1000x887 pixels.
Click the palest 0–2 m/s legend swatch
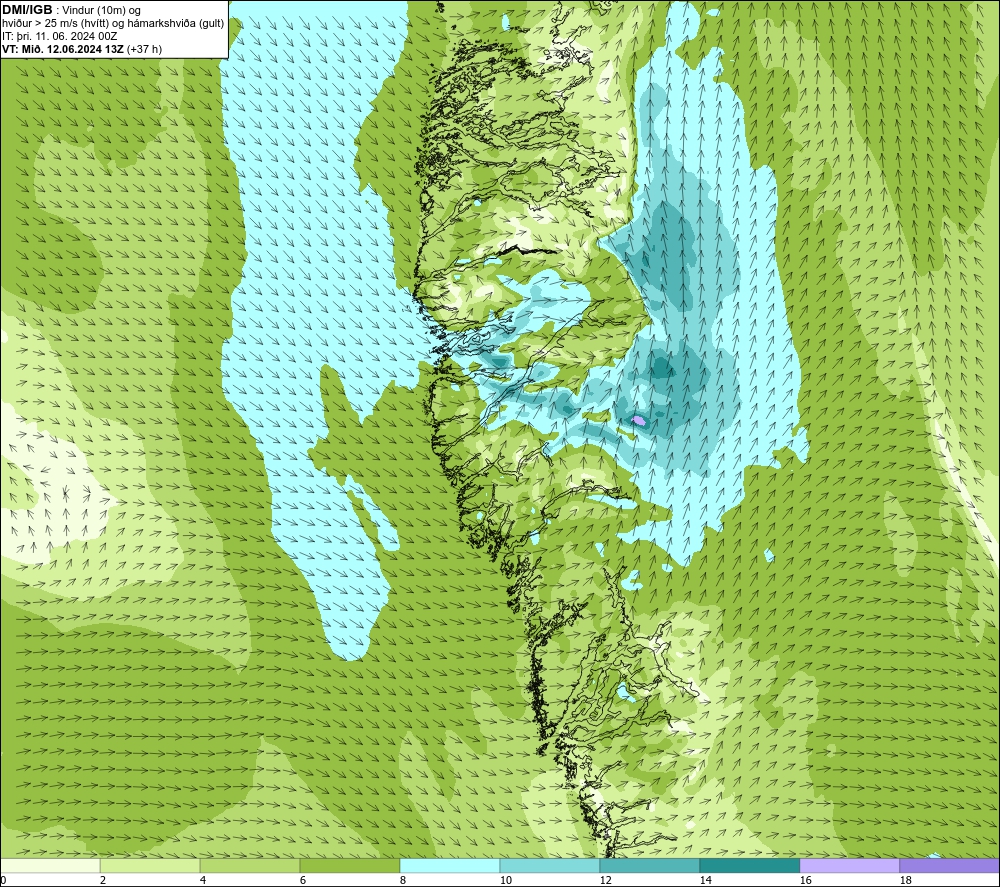tap(50, 865)
